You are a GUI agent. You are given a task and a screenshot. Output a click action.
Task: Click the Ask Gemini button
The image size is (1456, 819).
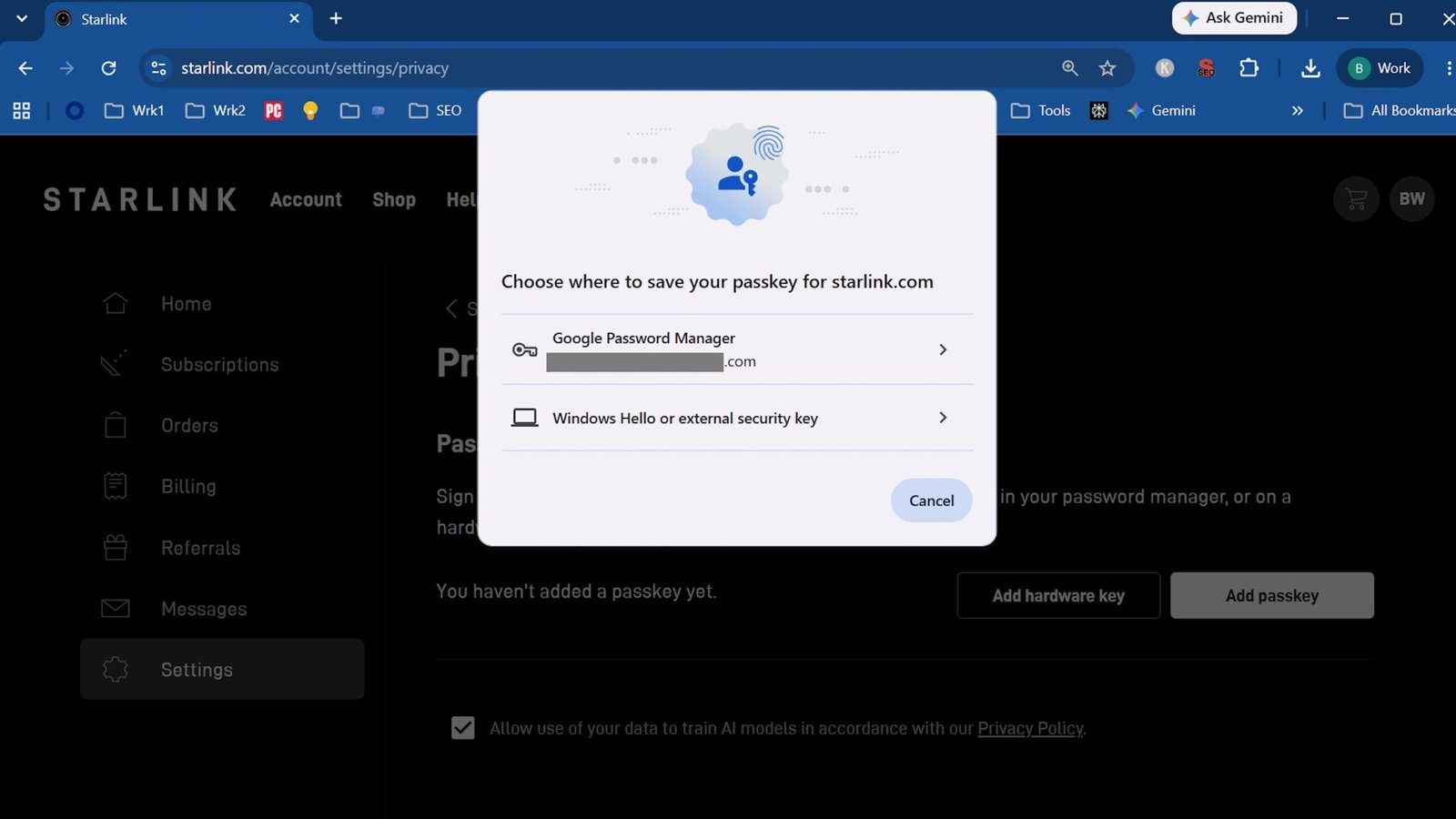1234,18
